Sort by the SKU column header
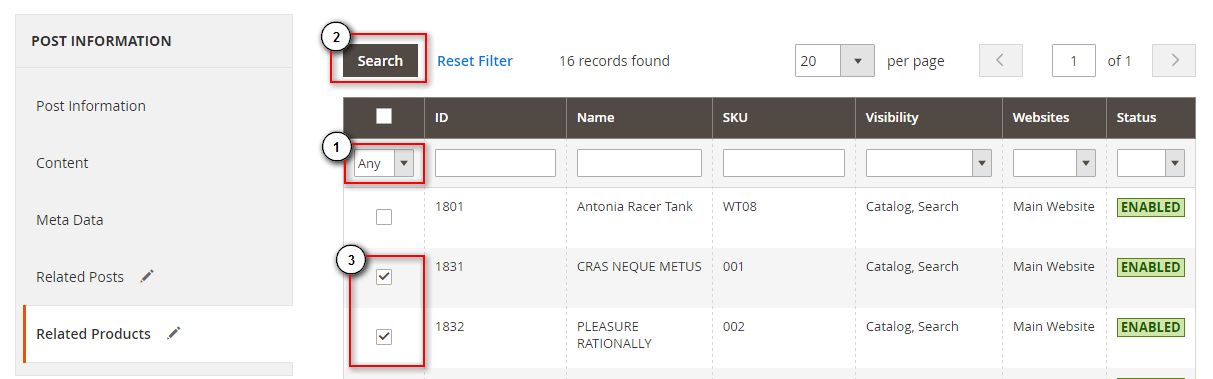 pyautogui.click(x=735, y=117)
